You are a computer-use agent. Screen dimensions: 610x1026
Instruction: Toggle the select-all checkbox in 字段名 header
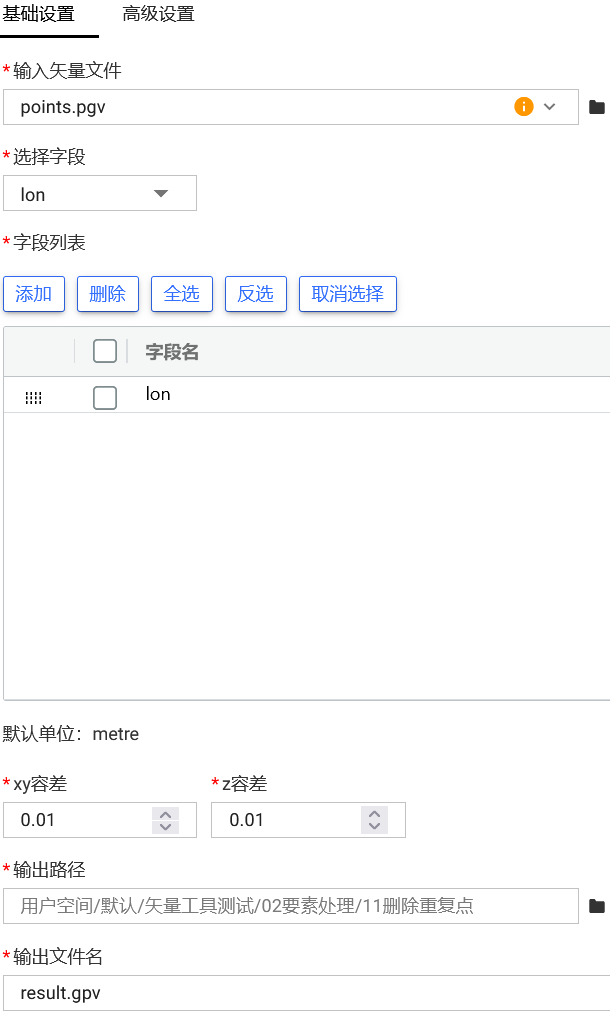[105, 351]
